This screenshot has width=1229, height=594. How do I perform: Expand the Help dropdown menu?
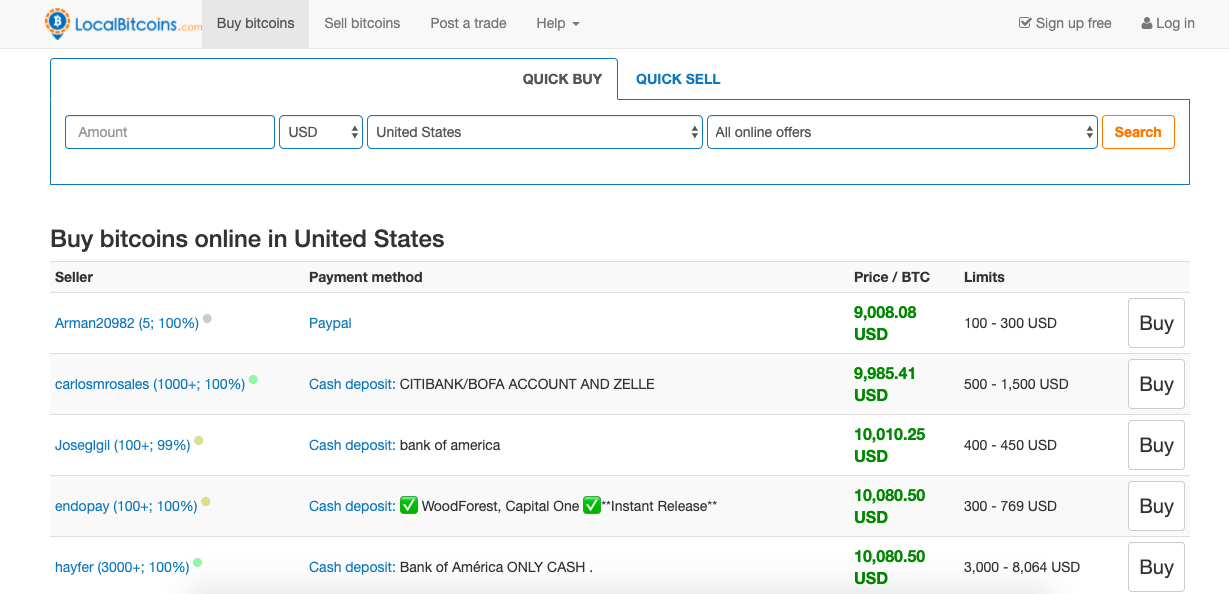[558, 23]
